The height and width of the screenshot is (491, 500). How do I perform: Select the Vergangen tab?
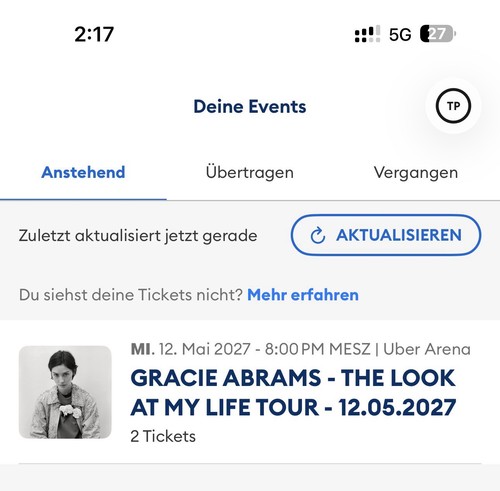point(416,173)
